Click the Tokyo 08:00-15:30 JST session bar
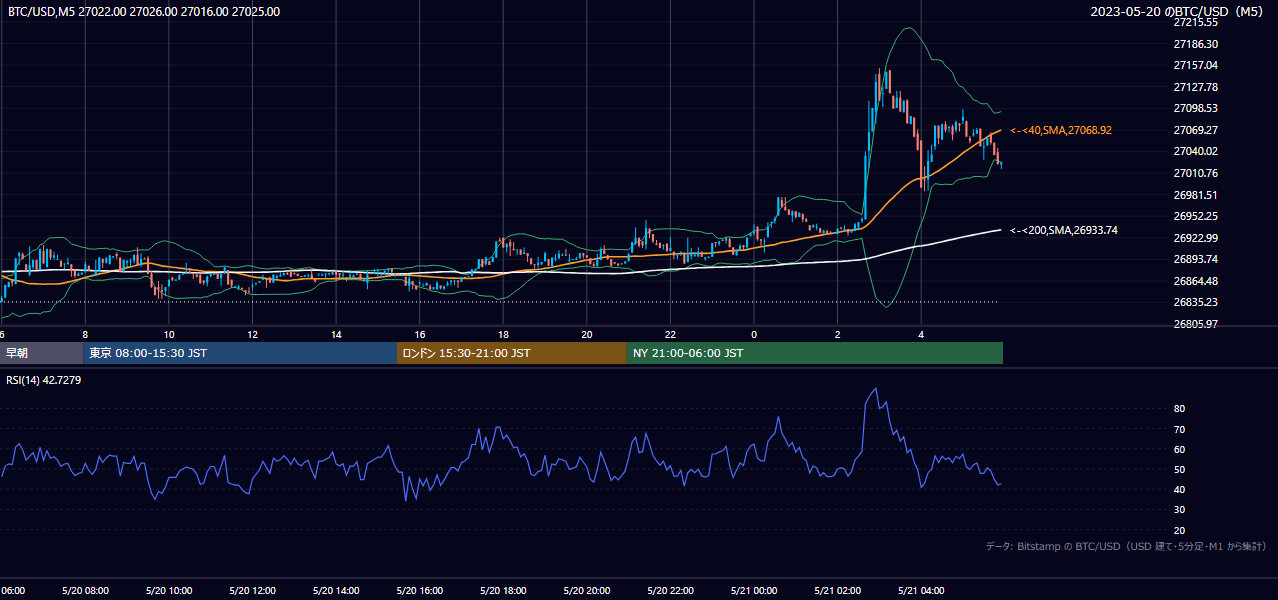The width and height of the screenshot is (1278, 600). [240, 353]
